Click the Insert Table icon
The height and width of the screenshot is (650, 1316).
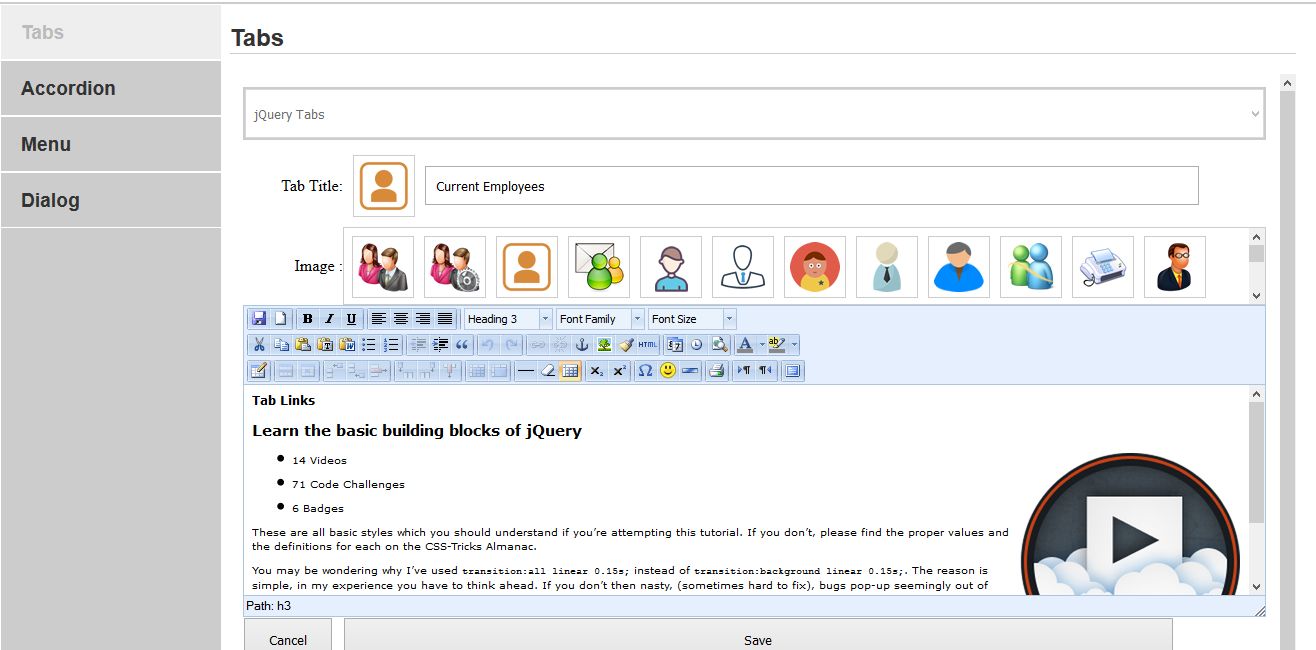point(259,371)
